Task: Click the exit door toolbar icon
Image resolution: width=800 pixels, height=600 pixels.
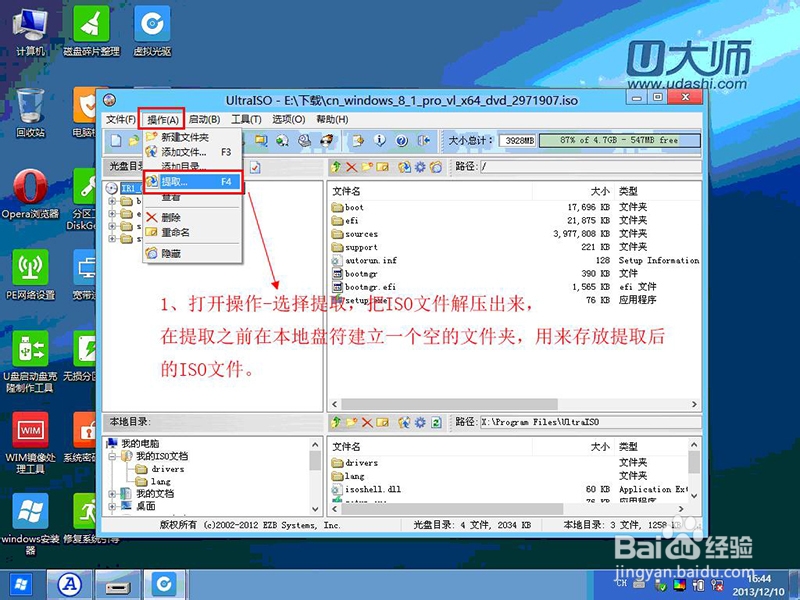Action: (423, 141)
